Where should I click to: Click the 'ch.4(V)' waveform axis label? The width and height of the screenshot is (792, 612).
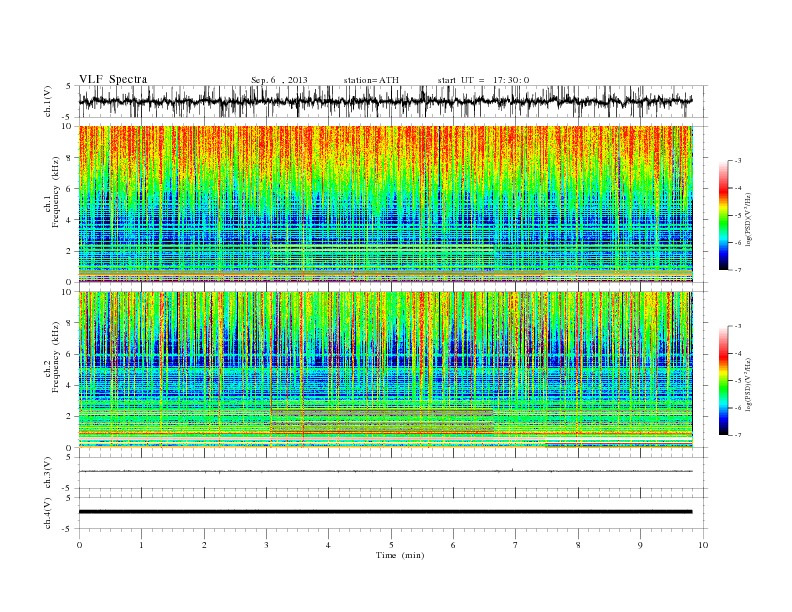(x=48, y=513)
